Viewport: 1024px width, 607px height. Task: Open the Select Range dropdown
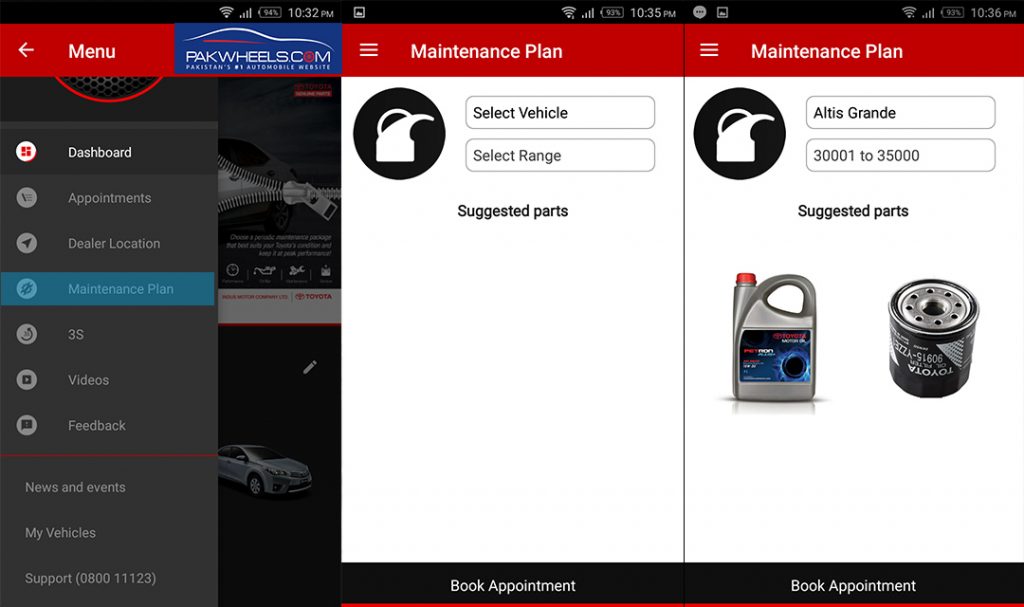tap(560, 156)
